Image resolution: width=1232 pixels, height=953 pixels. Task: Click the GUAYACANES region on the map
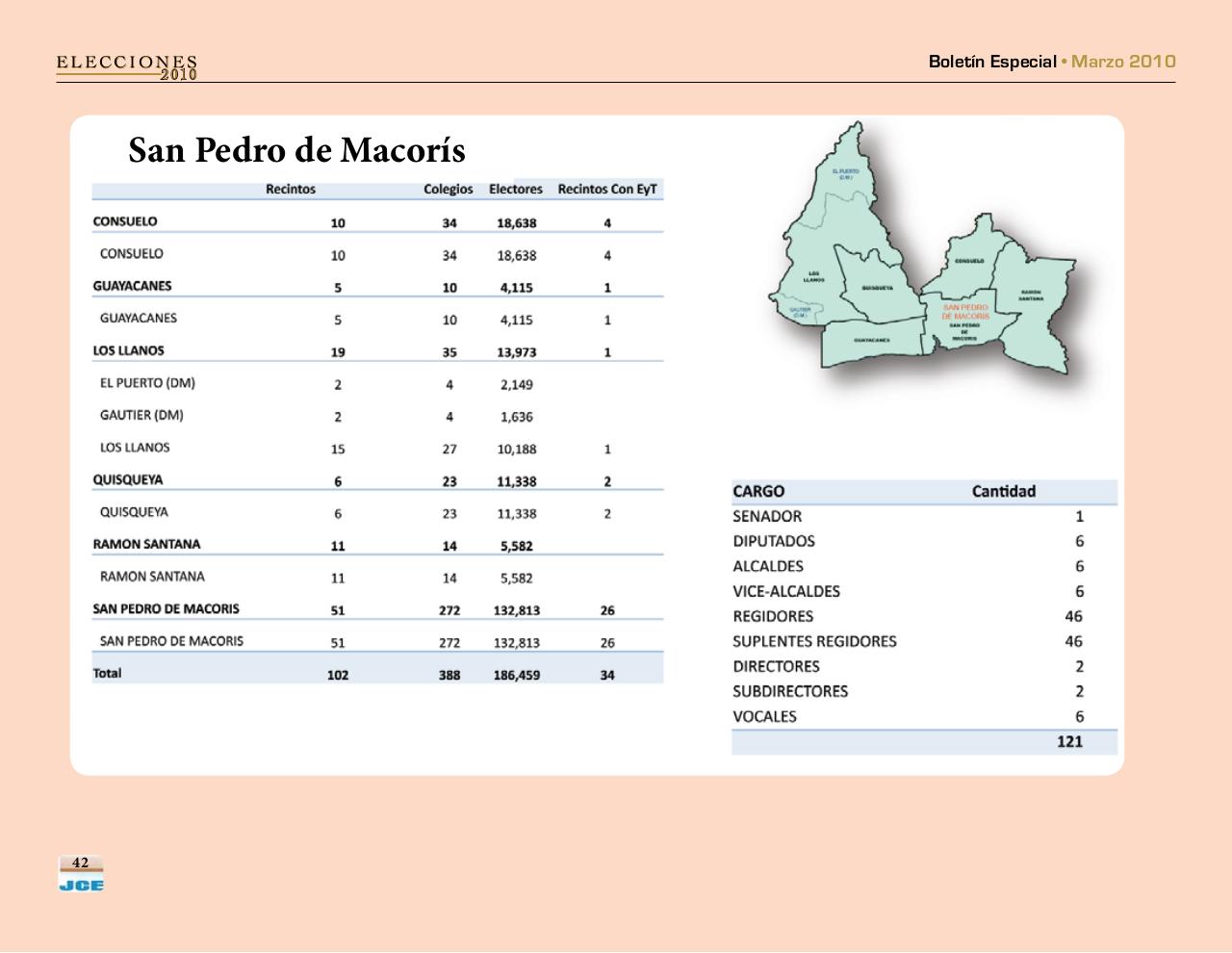coord(870,339)
